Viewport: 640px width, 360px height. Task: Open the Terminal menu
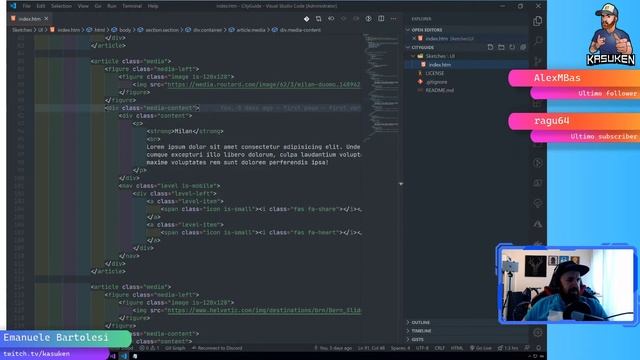point(132,6)
